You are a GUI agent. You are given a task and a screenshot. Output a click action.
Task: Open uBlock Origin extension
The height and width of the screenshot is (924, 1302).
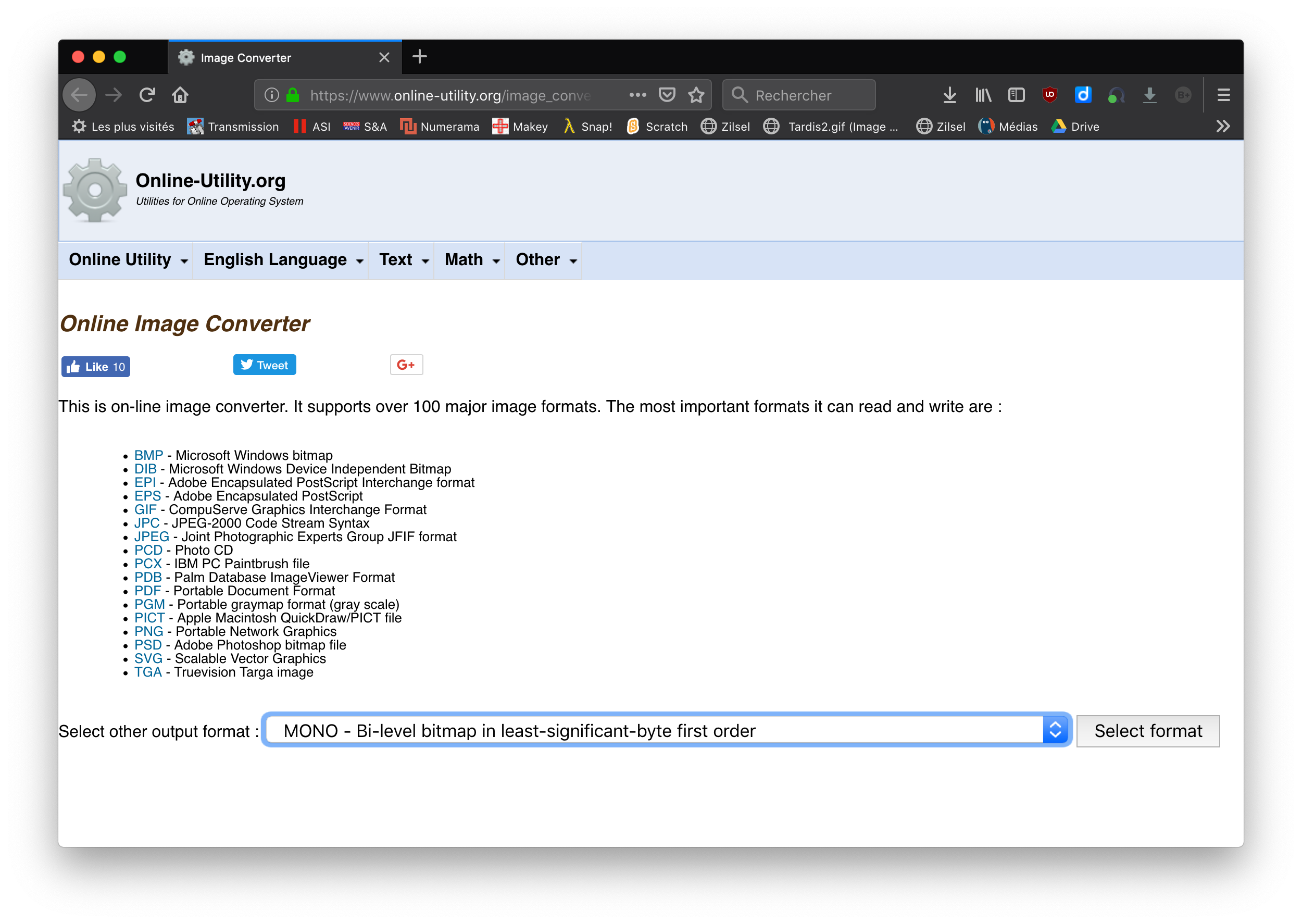coord(1050,95)
